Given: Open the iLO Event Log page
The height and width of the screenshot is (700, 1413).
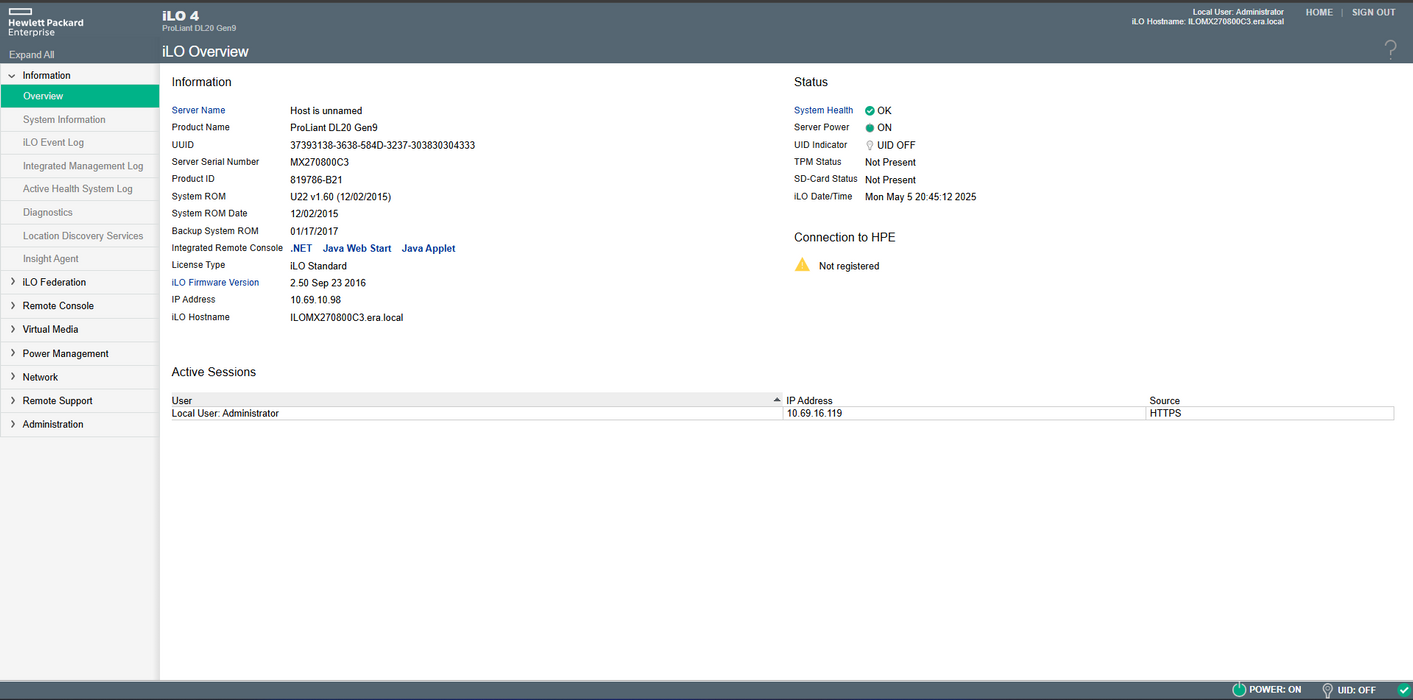Looking at the screenshot, I should (53, 143).
